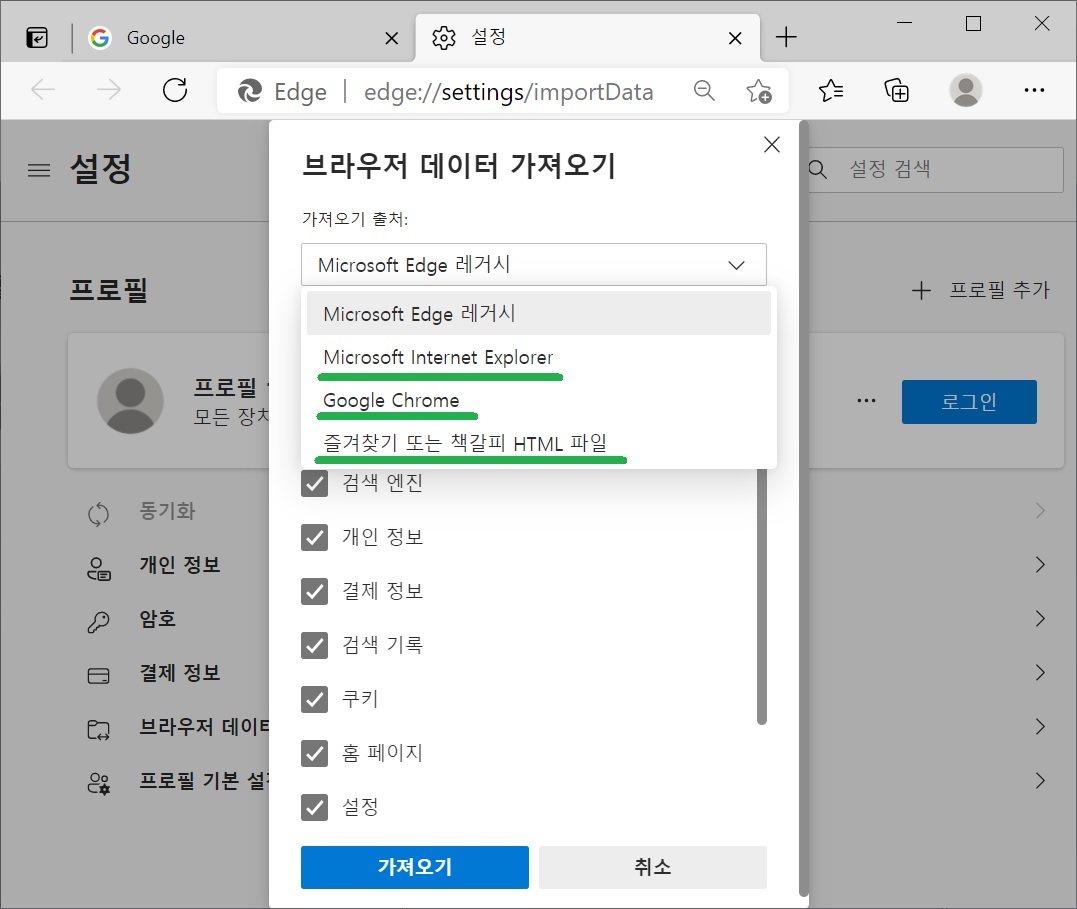Go forward to next page
This screenshot has width=1077, height=909.
109,90
